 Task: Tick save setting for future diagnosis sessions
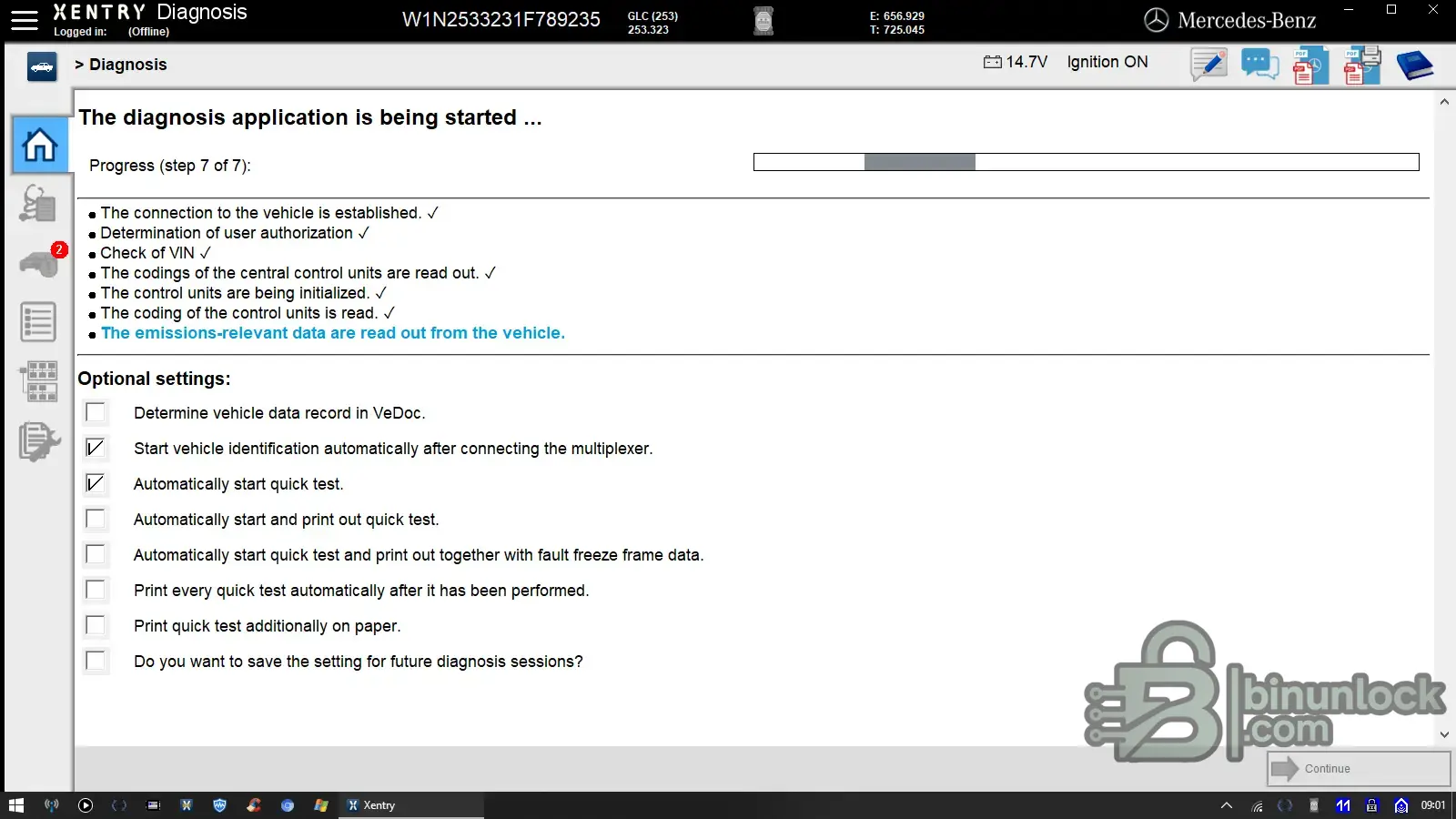[96, 661]
